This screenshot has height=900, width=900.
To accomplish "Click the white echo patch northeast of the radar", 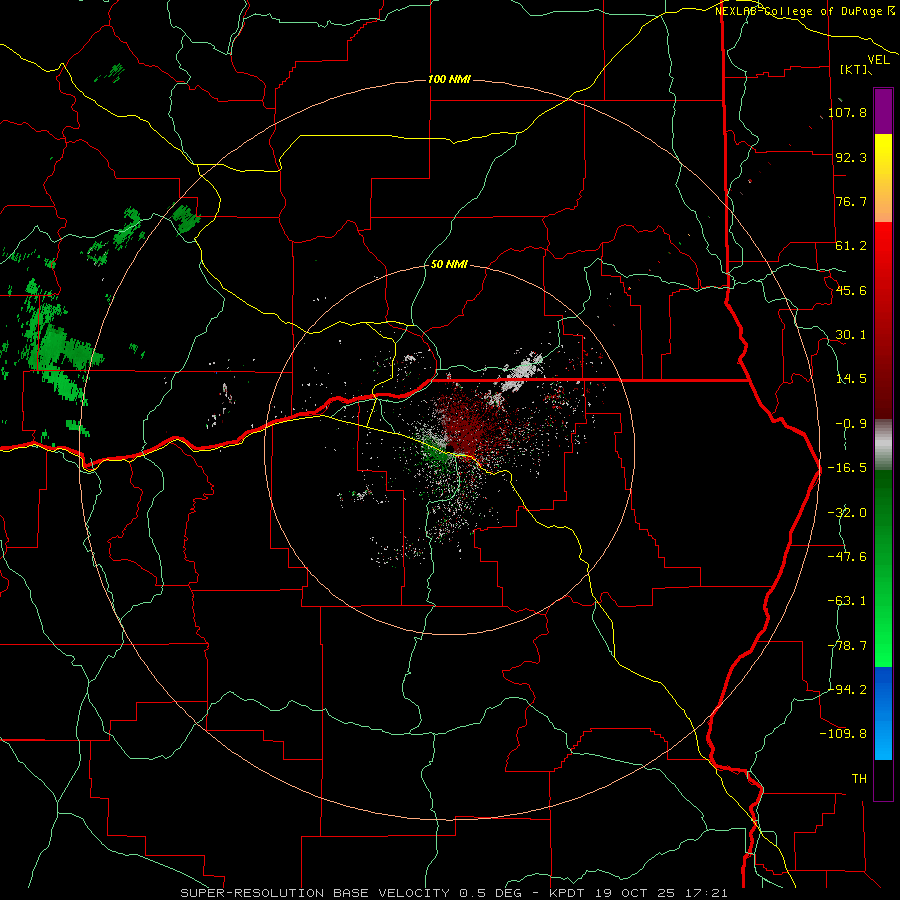I will point(521,372).
